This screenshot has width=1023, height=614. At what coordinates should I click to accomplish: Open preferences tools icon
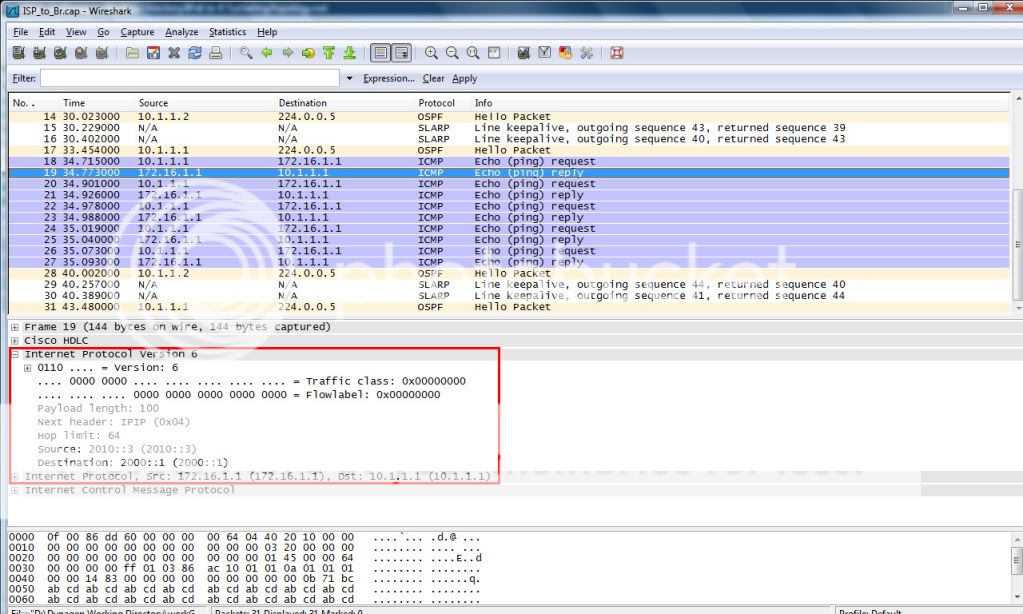coord(587,53)
